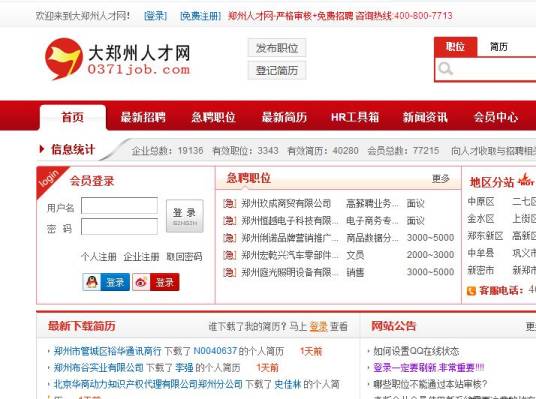The width and height of the screenshot is (536, 399).
Task: Click the 有效简历:40280 statistic
Action: (323, 150)
